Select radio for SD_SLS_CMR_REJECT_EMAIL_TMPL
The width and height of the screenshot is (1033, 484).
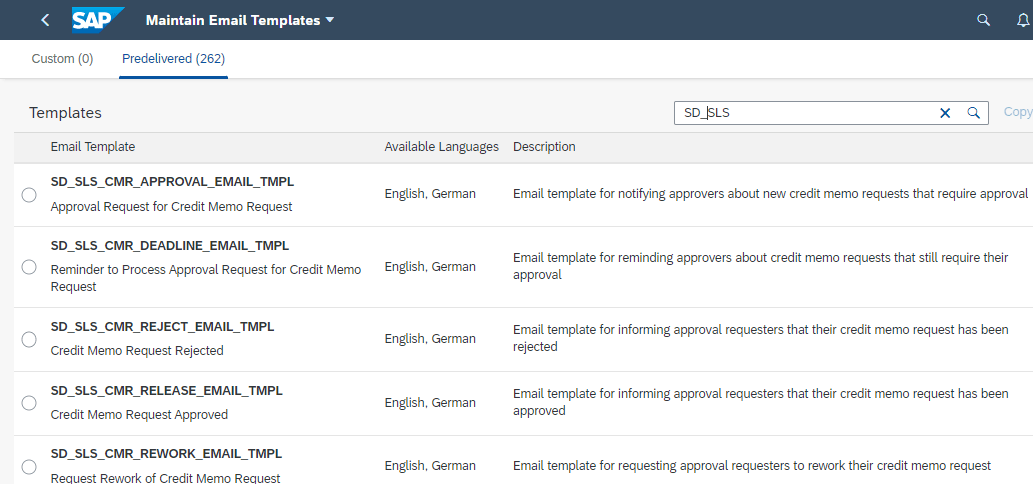[x=29, y=339]
